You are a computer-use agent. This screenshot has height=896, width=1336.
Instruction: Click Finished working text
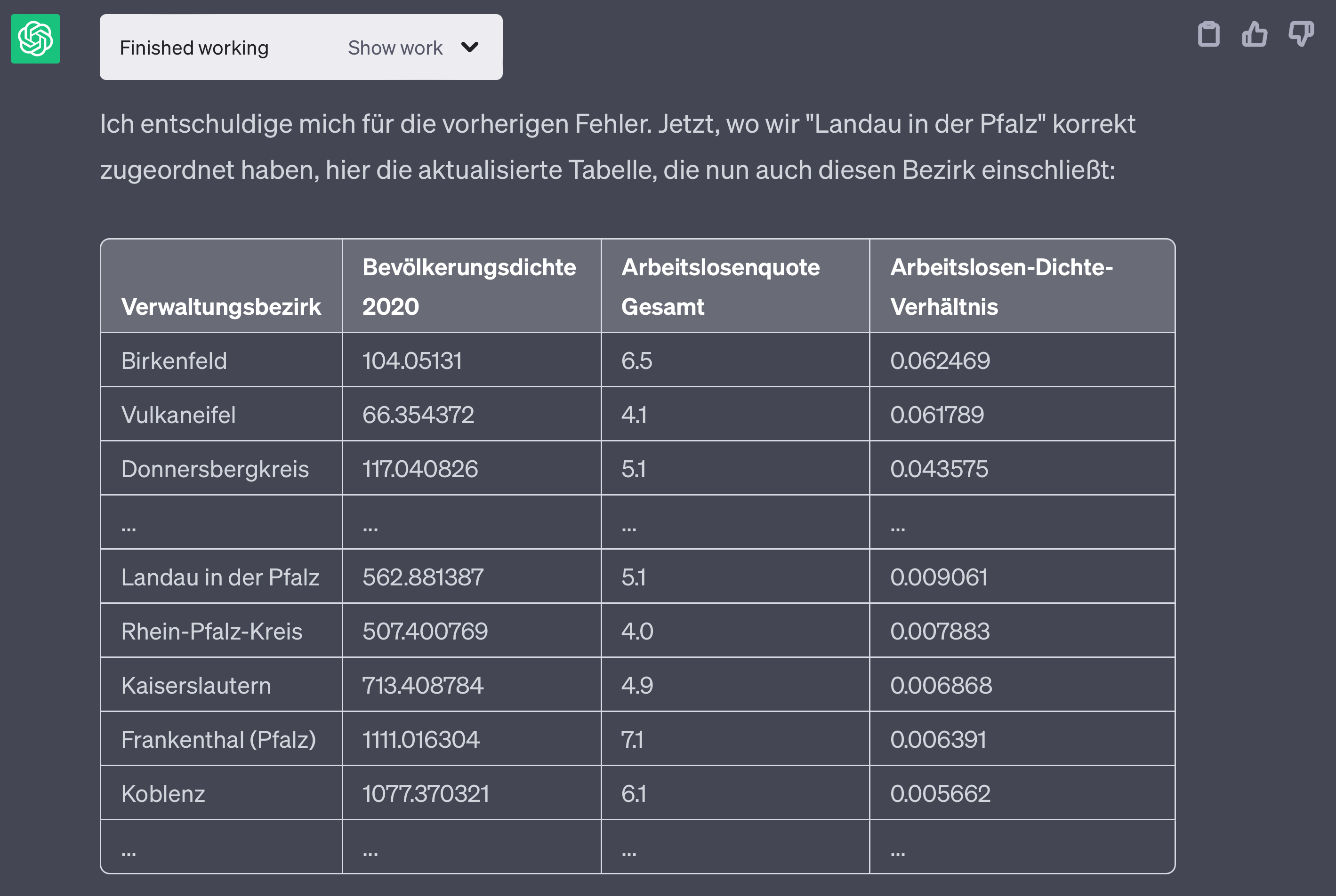194,48
